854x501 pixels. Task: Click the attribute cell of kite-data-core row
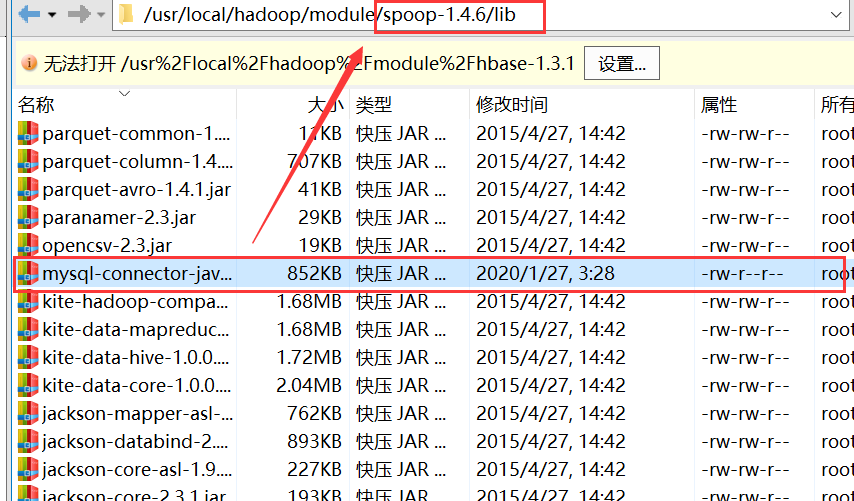745,386
